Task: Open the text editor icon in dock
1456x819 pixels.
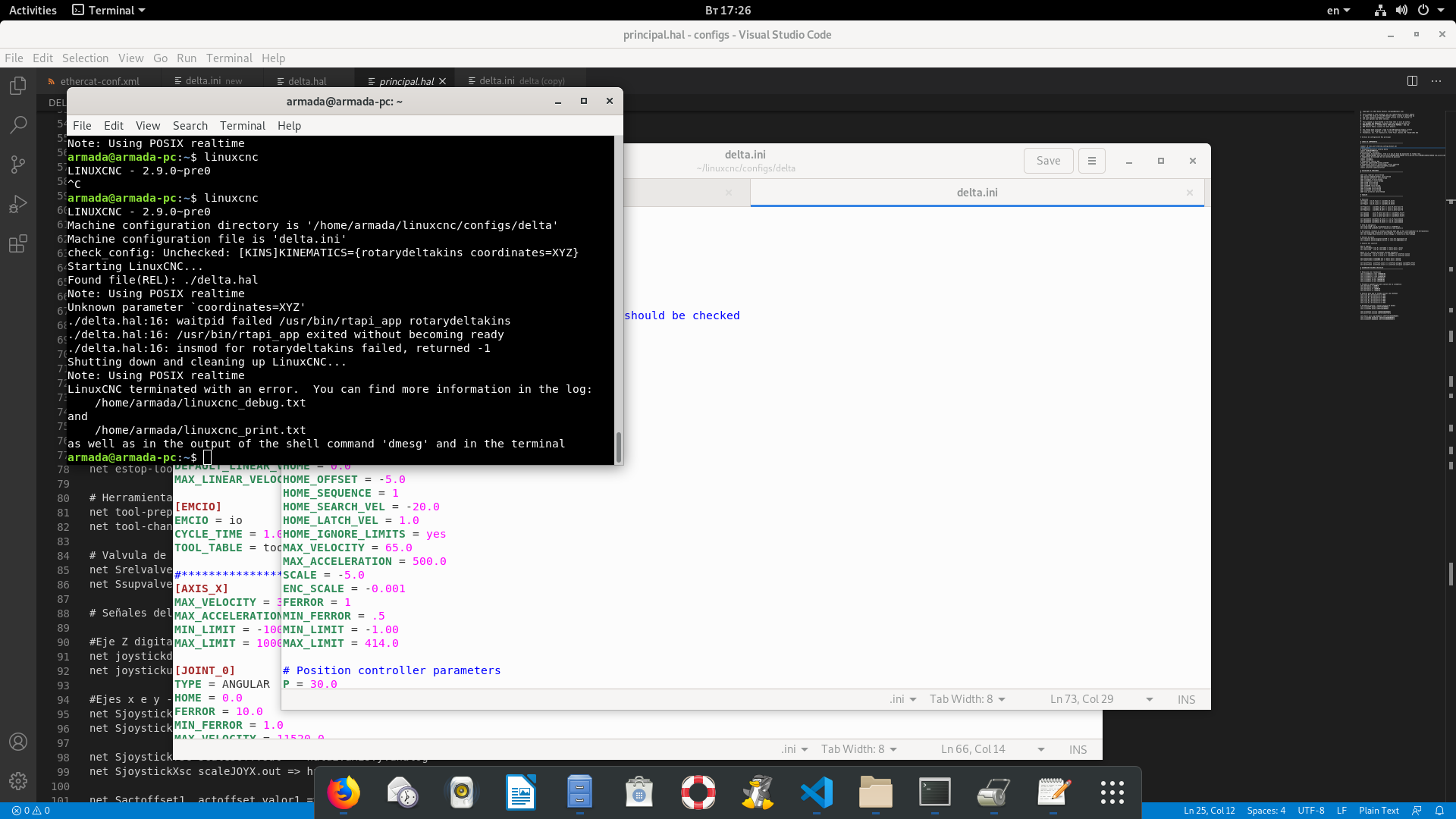Action: pos(1053,793)
